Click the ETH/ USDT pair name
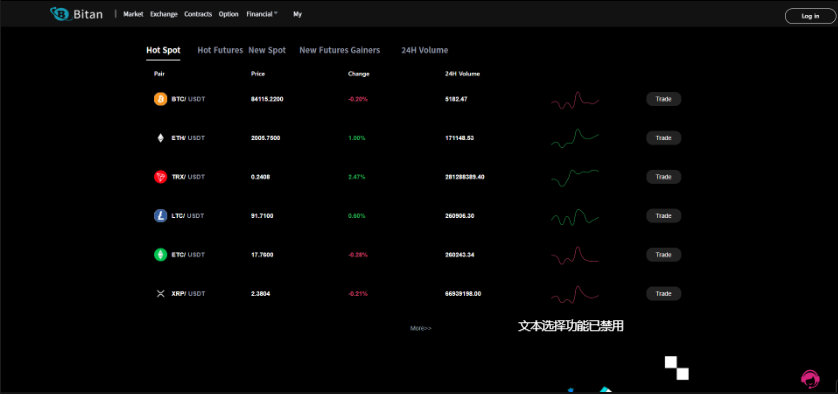This screenshot has height=394, width=838. (188, 138)
